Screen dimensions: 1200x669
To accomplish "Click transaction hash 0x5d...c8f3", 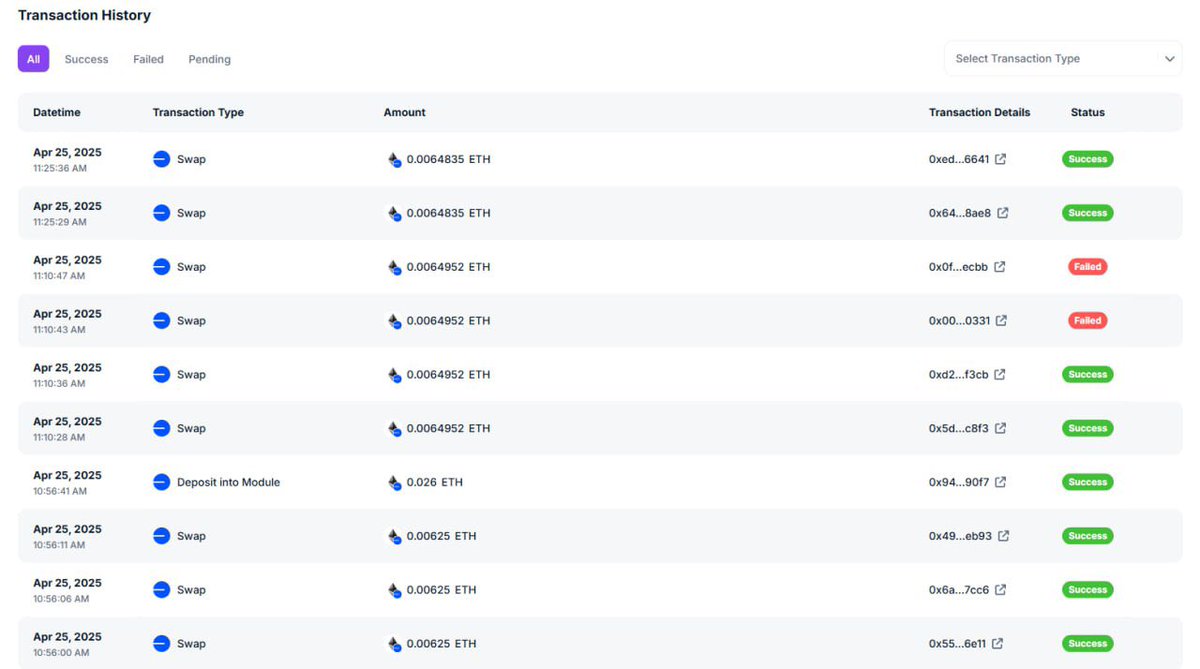I will 959,428.
